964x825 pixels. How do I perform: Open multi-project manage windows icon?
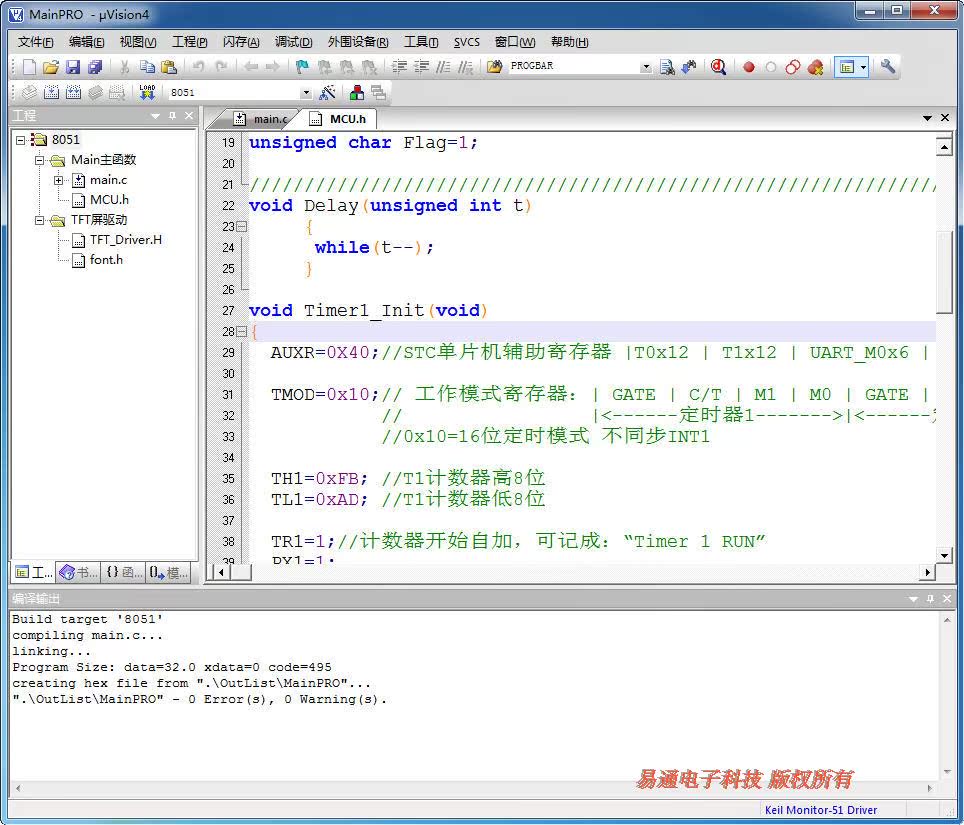(x=378, y=93)
